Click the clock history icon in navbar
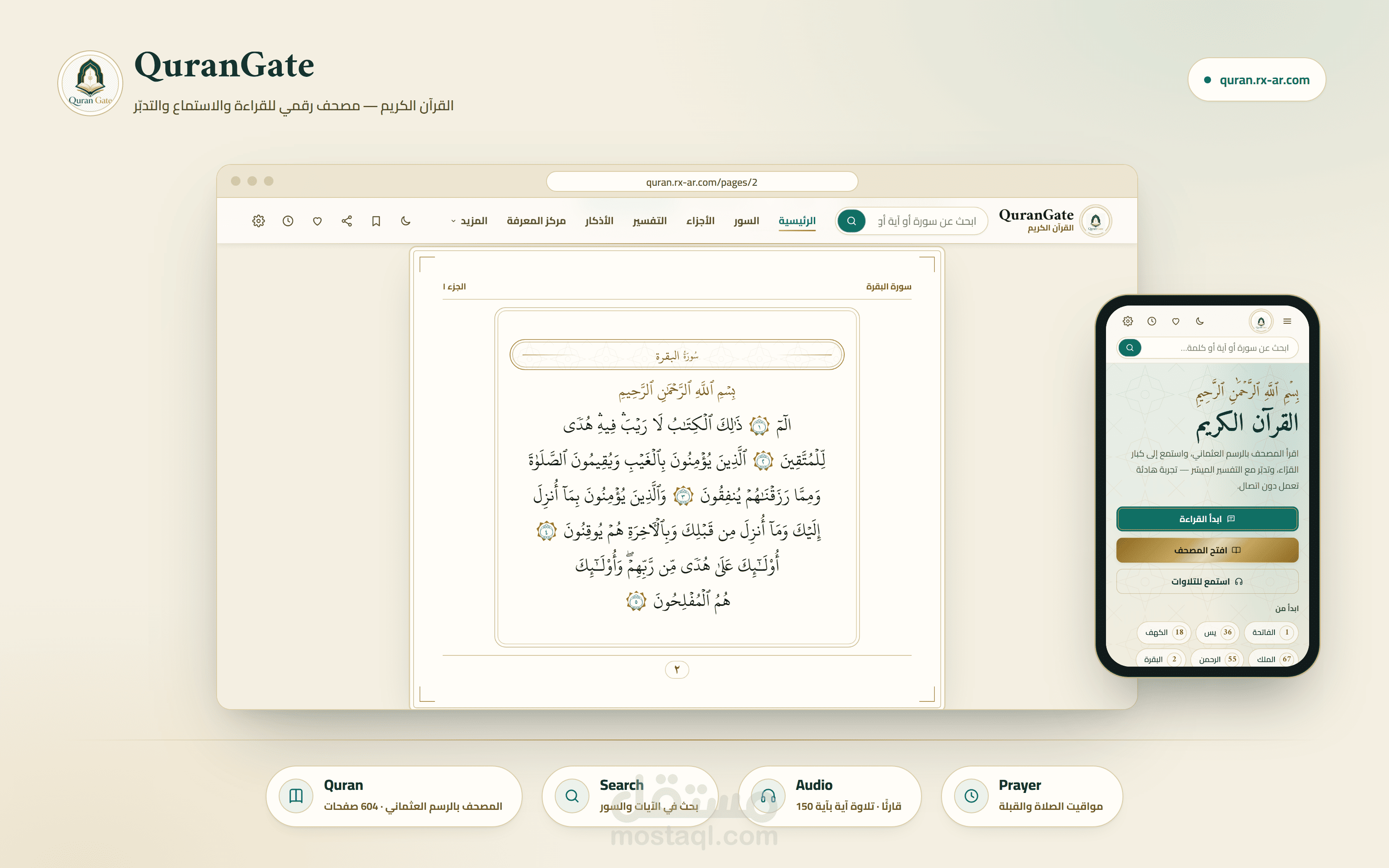 pyautogui.click(x=288, y=221)
